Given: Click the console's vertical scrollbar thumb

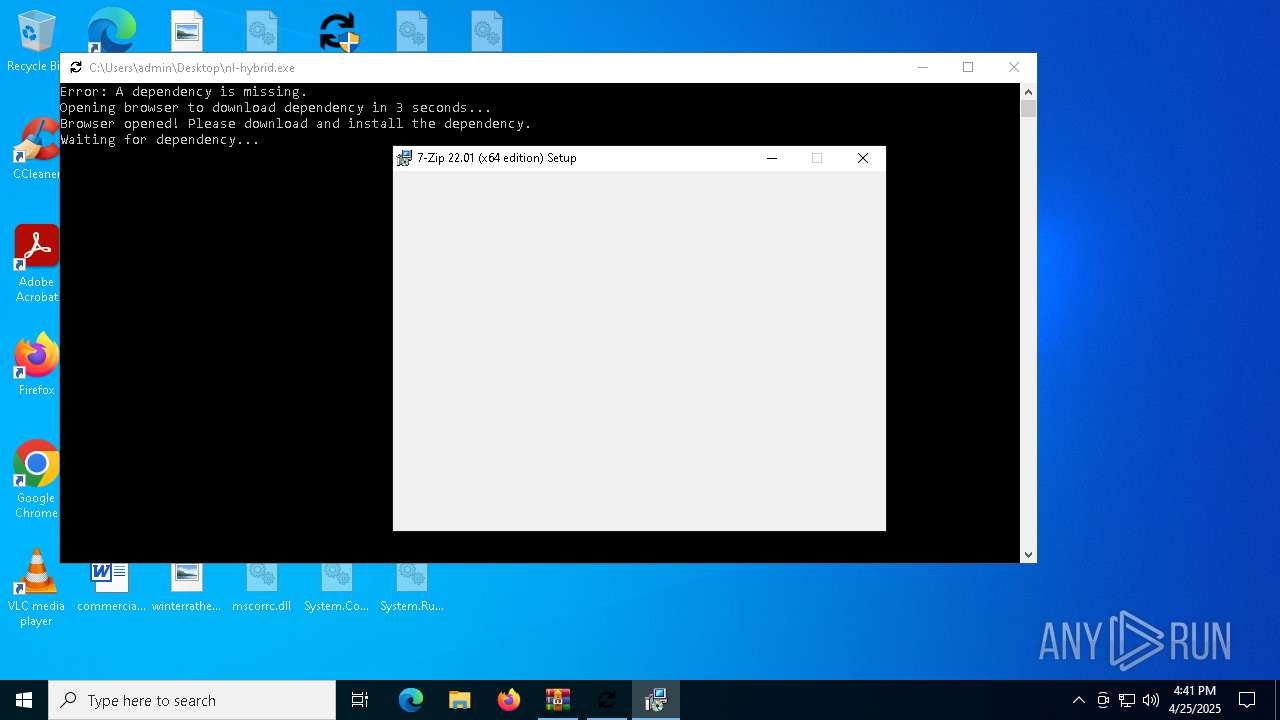Looking at the screenshot, I should 1028,108.
